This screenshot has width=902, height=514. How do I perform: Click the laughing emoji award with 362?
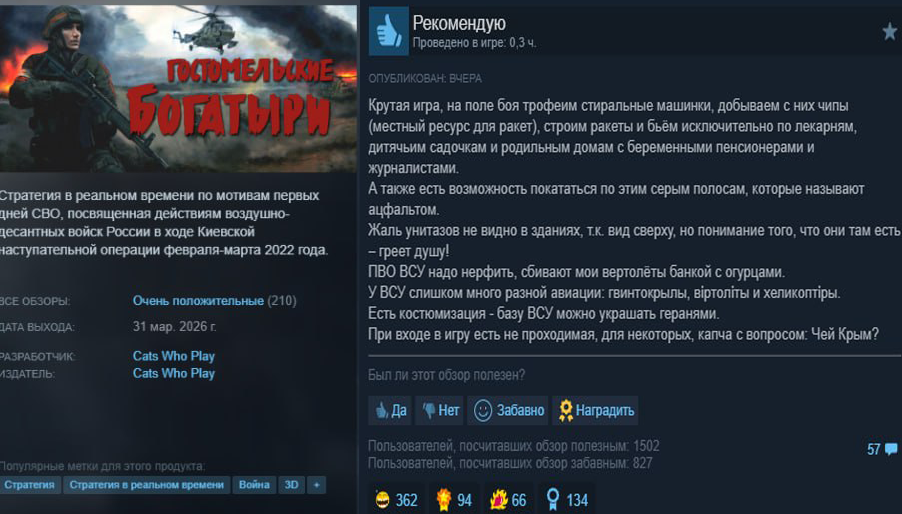point(382,500)
